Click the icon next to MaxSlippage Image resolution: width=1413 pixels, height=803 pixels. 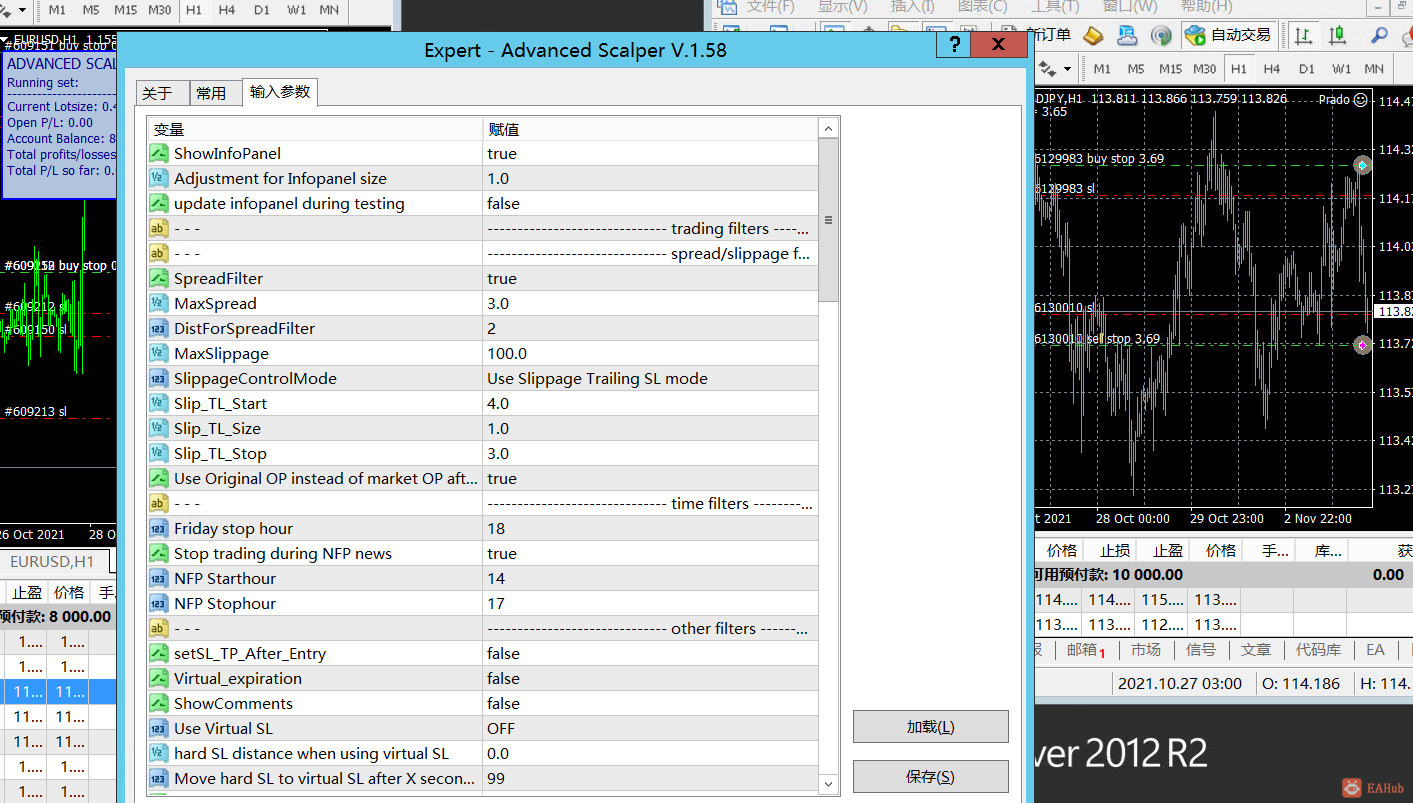[158, 353]
